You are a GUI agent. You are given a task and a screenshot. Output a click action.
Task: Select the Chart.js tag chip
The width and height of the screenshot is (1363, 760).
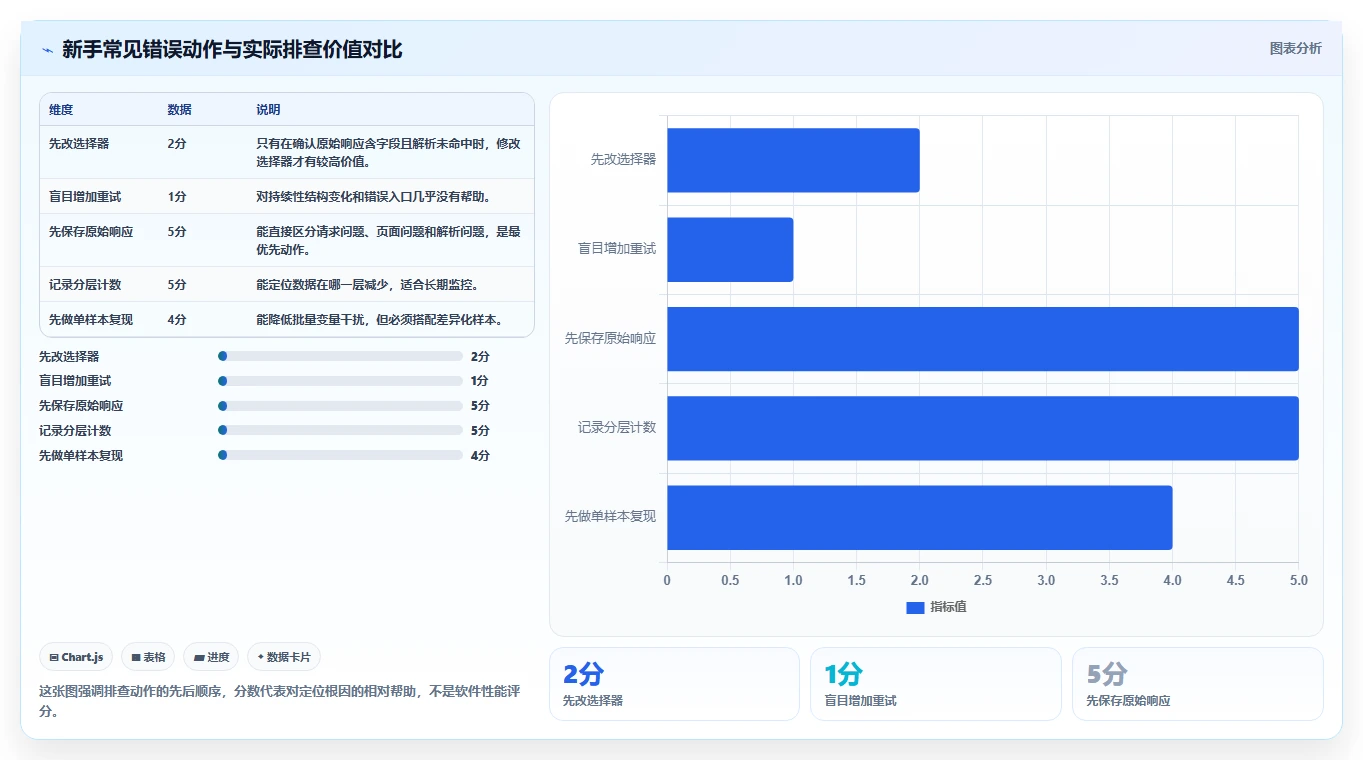coord(76,657)
